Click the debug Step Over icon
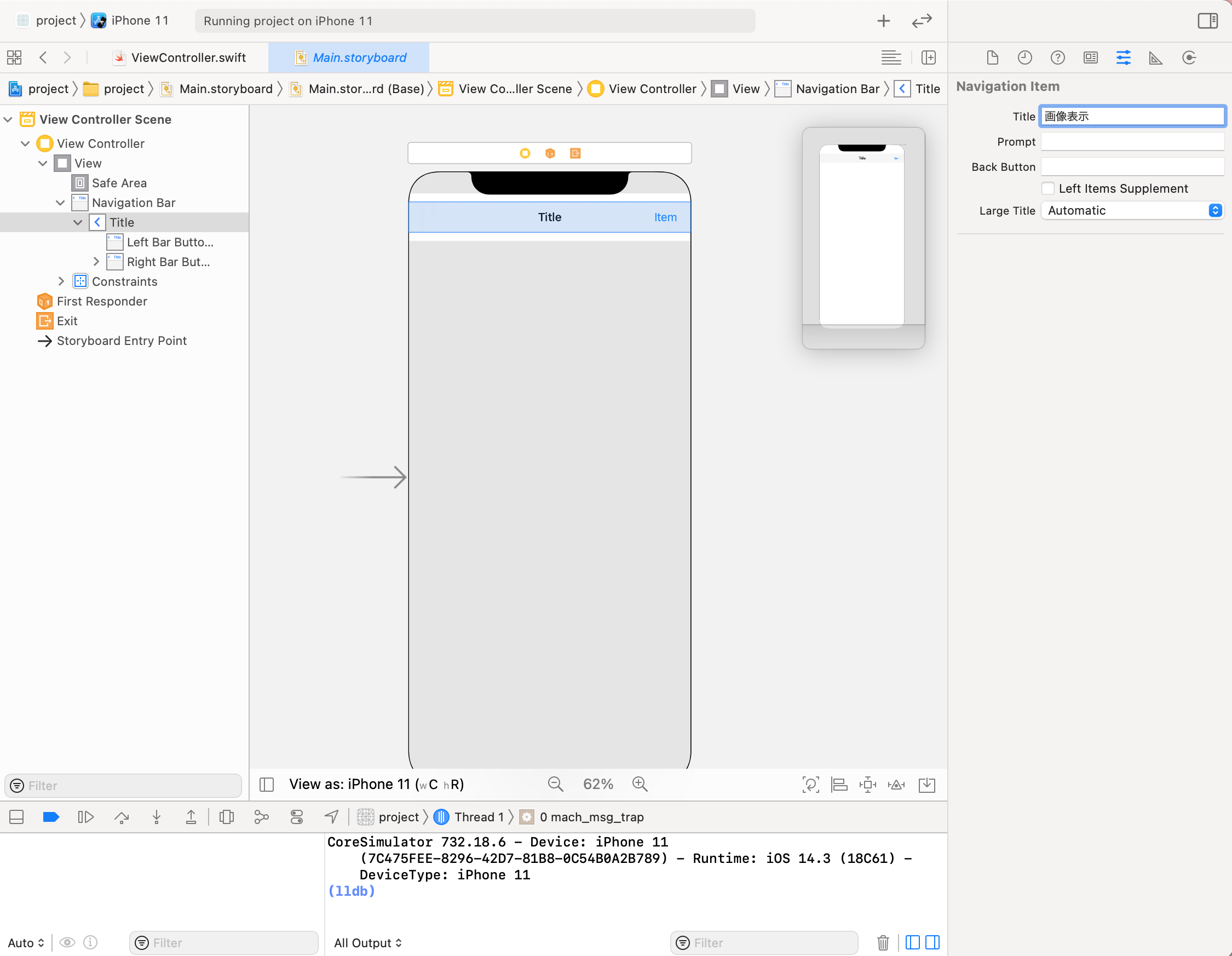This screenshot has height=956, width=1232. coord(121,817)
